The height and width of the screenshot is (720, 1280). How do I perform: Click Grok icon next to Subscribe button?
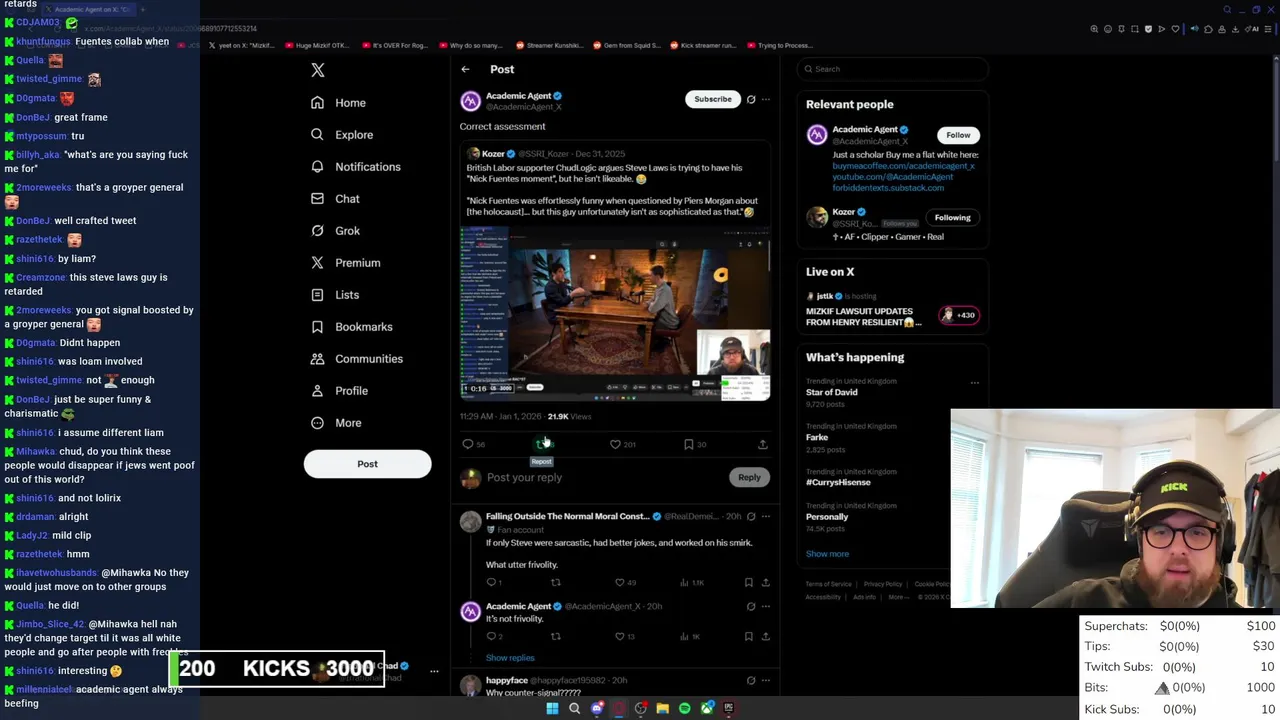[751, 99]
